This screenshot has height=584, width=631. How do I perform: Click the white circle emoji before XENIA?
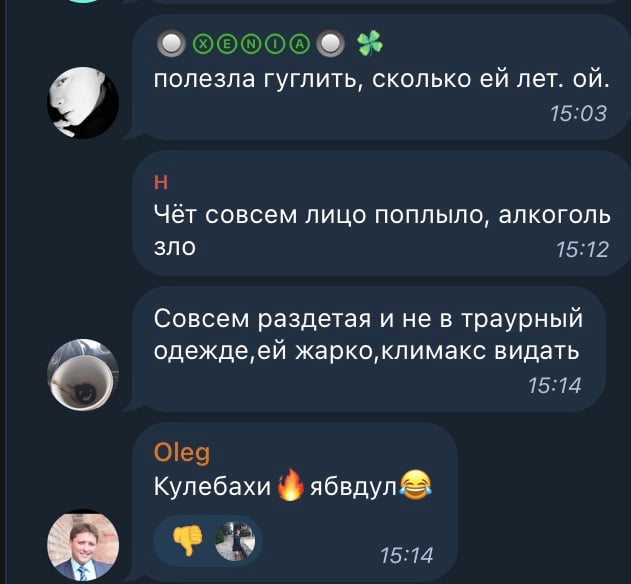tap(171, 44)
